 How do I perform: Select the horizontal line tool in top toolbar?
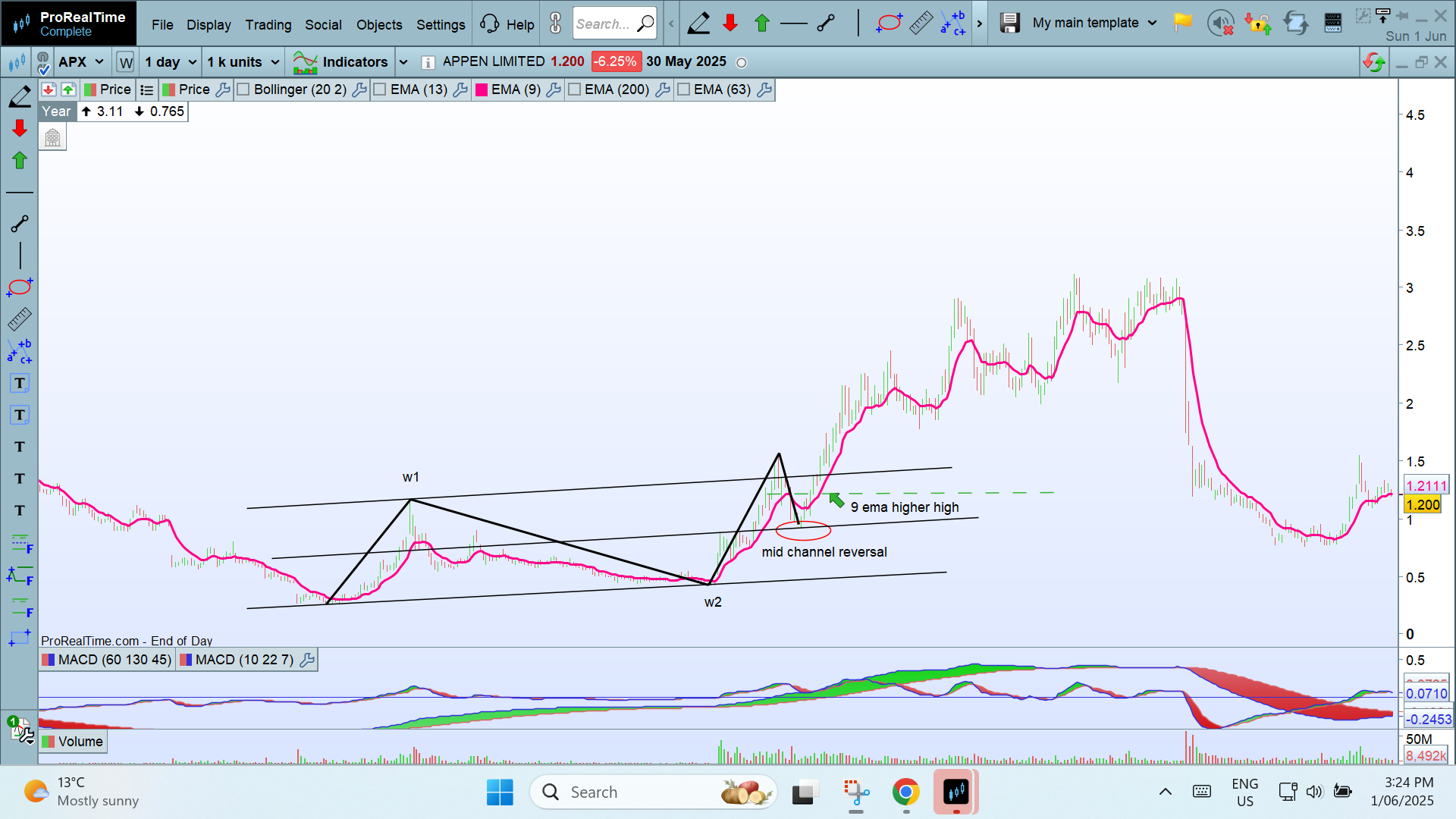(794, 24)
